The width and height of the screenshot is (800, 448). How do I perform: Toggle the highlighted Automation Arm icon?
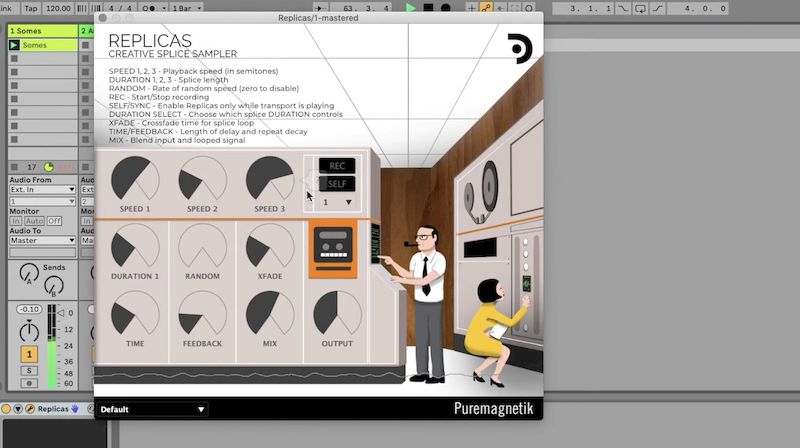coord(486,8)
